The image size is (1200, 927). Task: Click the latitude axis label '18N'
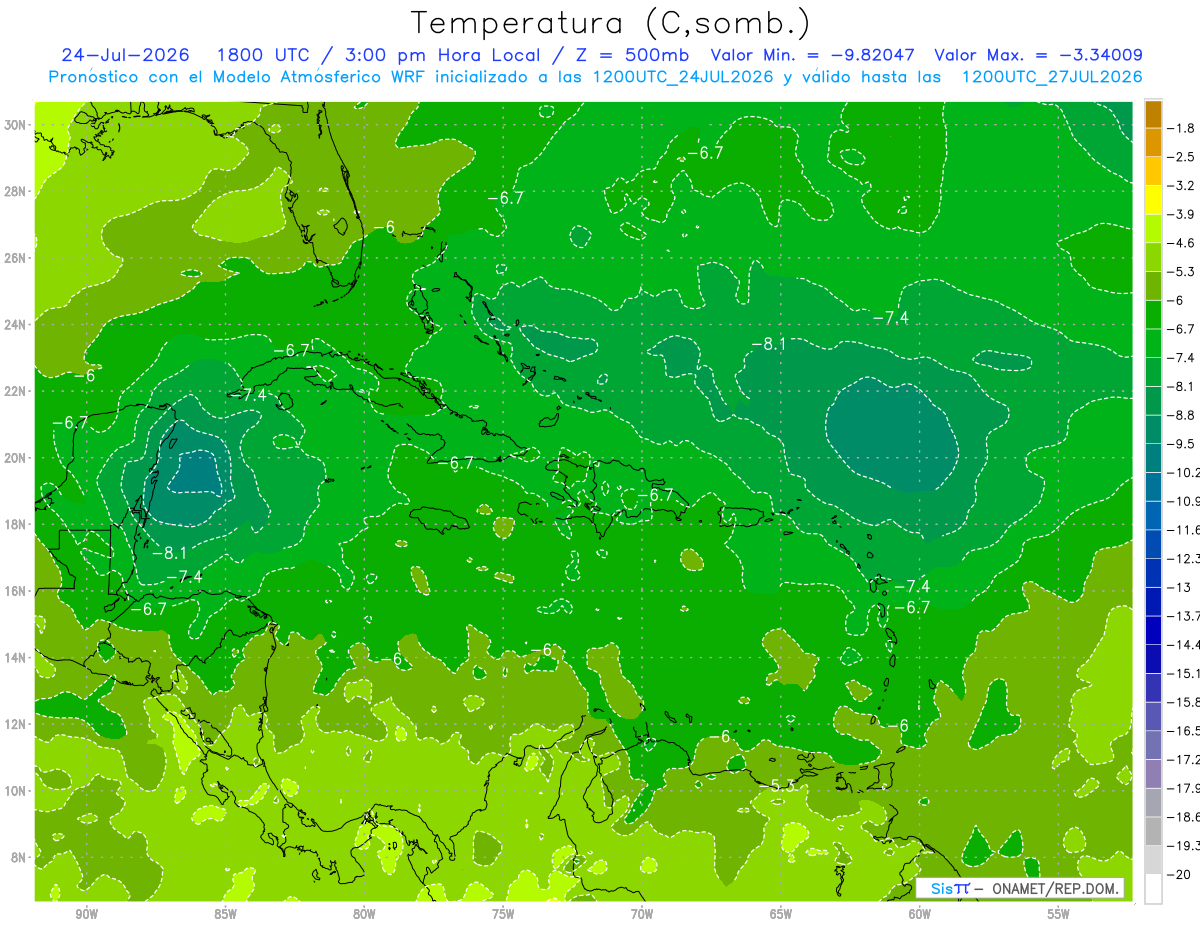[16, 524]
